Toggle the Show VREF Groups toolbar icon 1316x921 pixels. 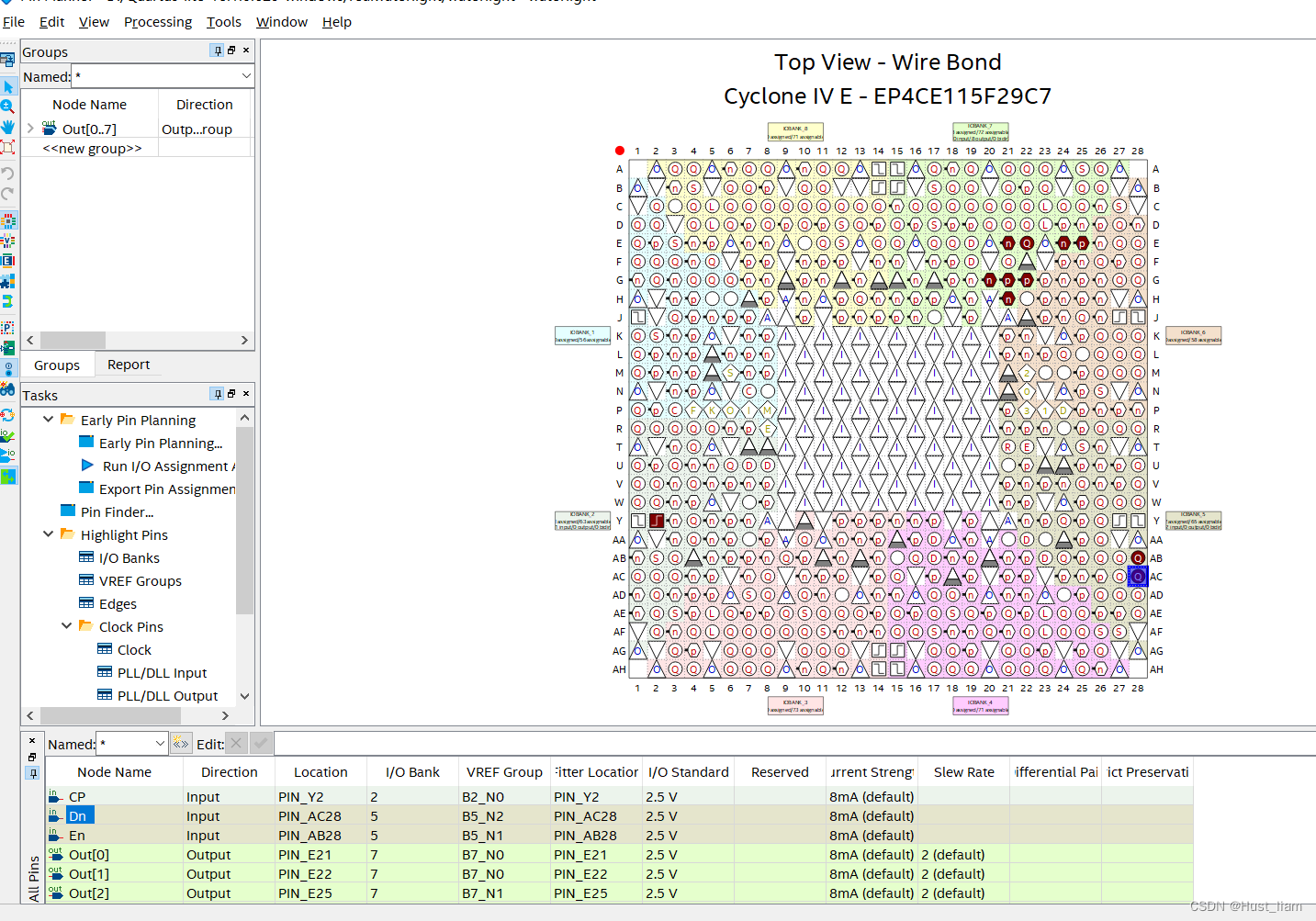coord(8,241)
